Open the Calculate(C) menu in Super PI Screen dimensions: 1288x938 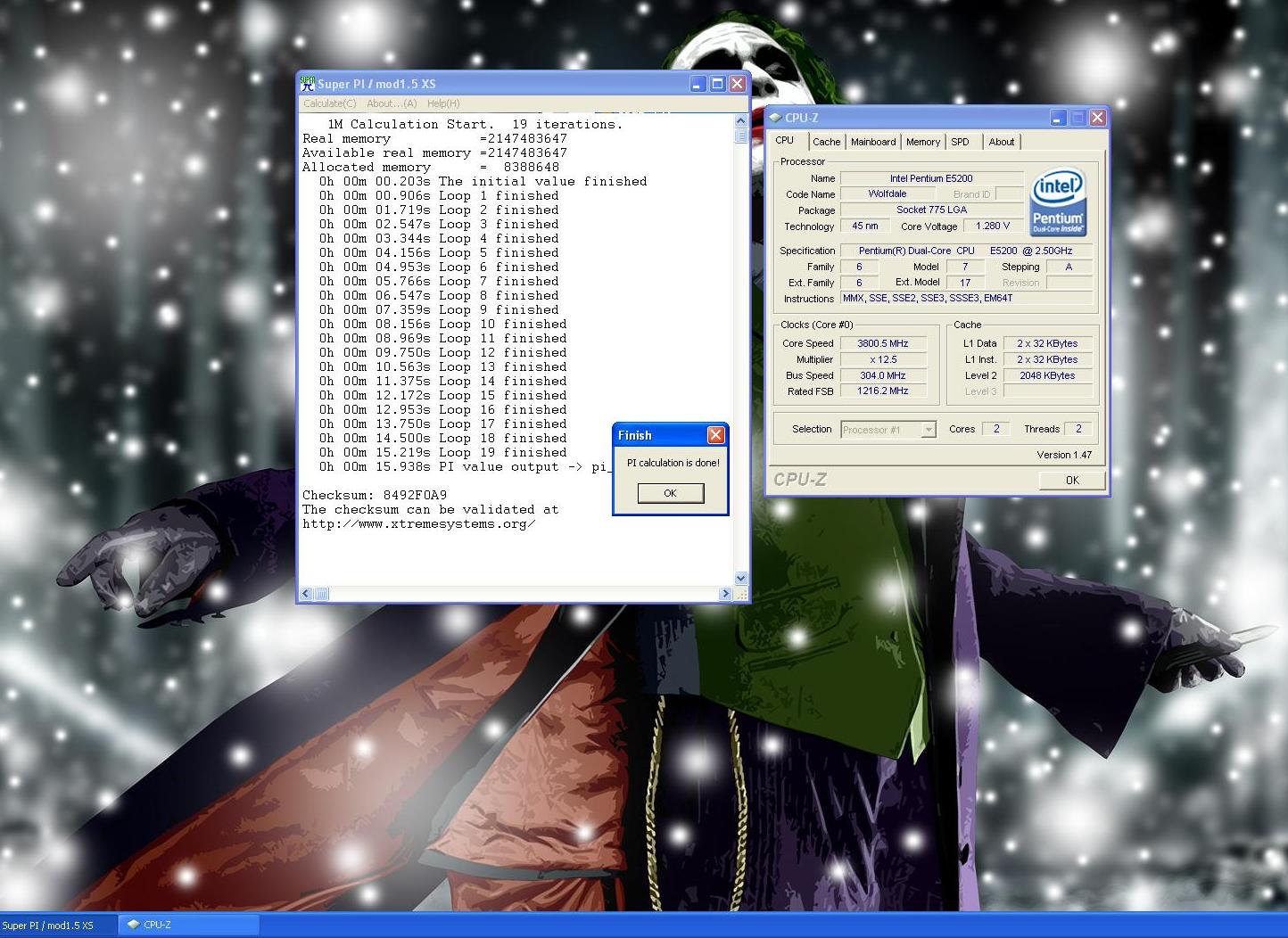coord(330,103)
